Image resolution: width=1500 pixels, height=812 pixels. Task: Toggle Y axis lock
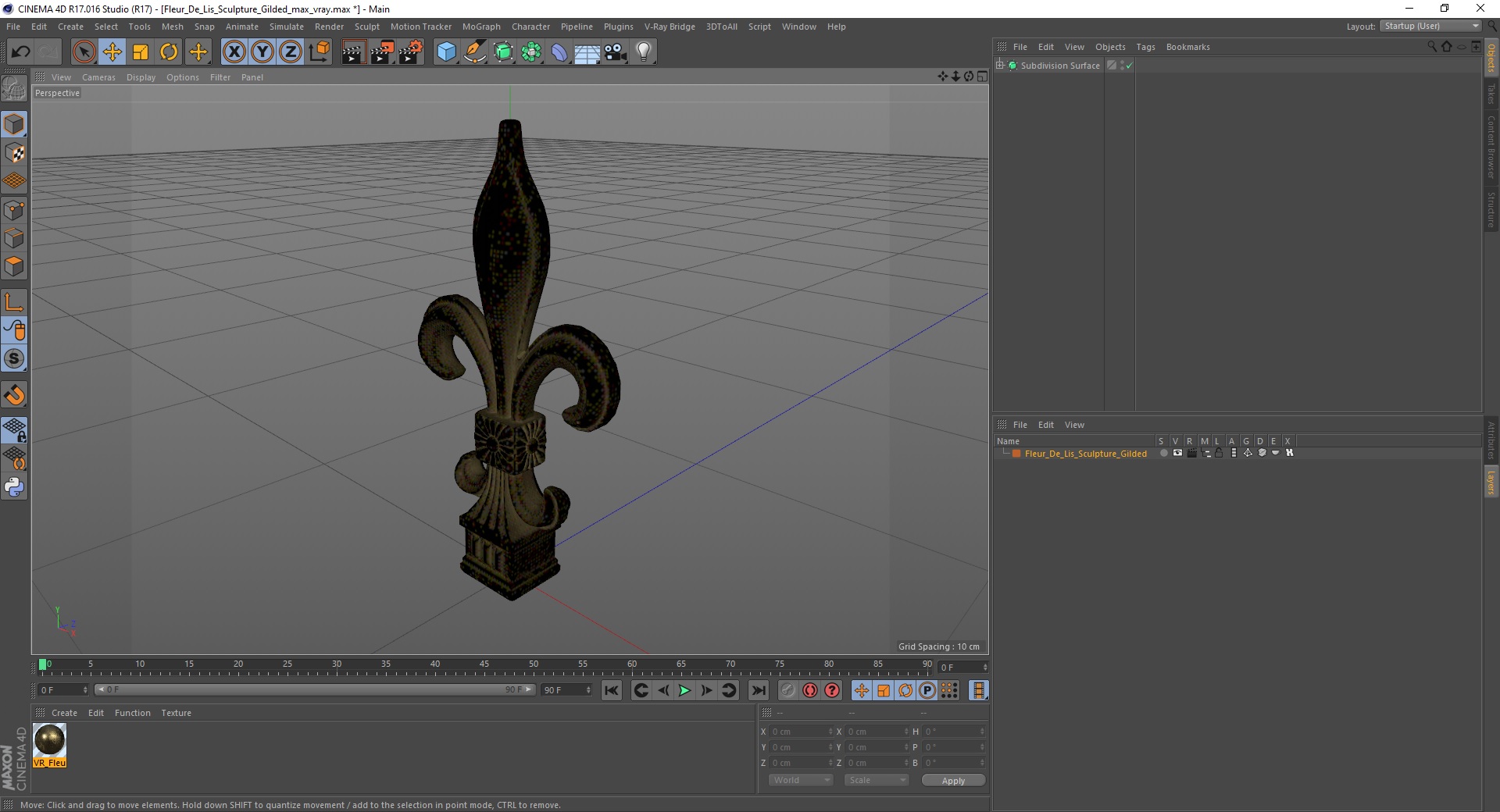point(262,52)
